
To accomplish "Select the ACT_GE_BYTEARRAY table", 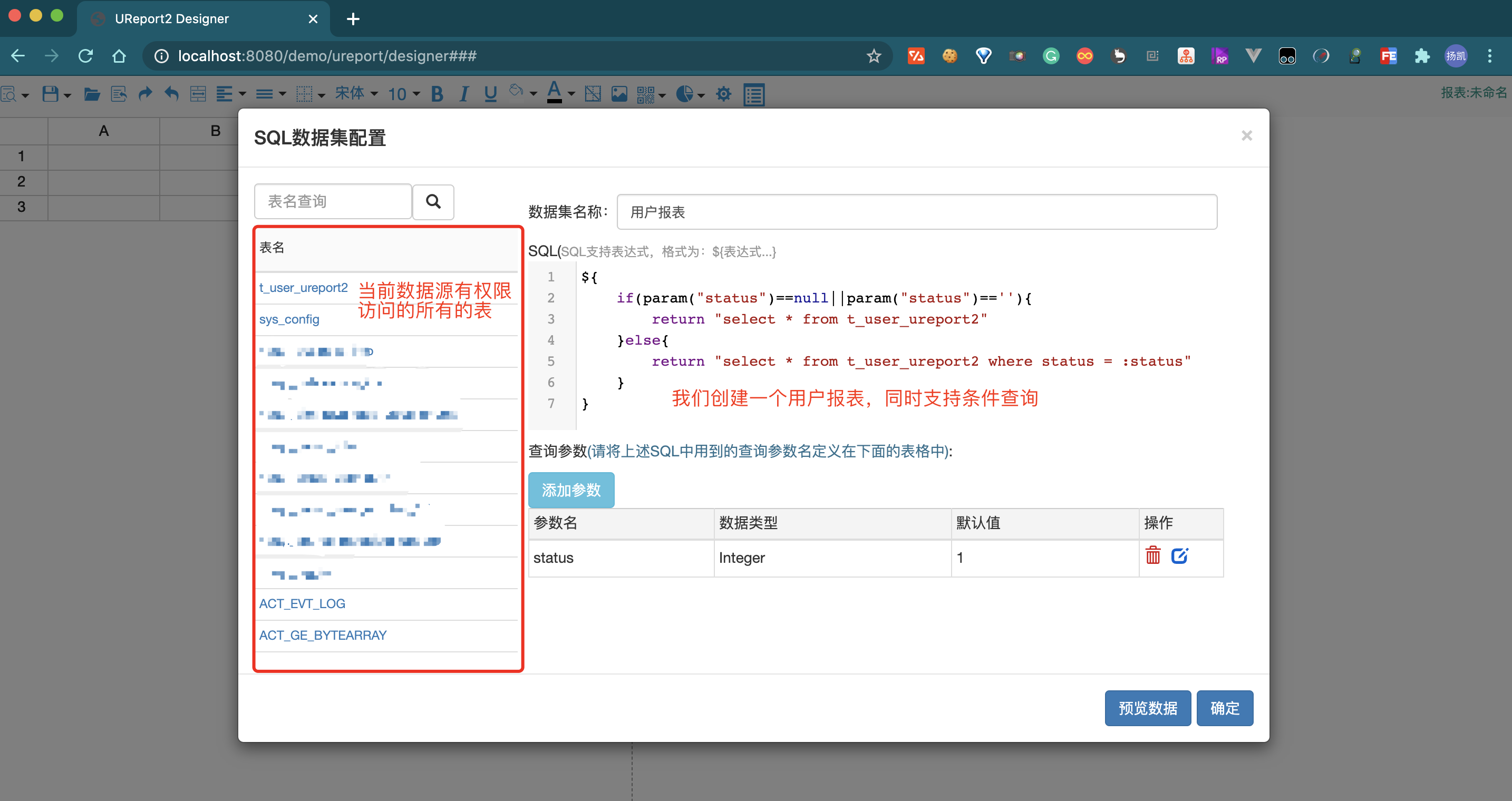I will [323, 636].
